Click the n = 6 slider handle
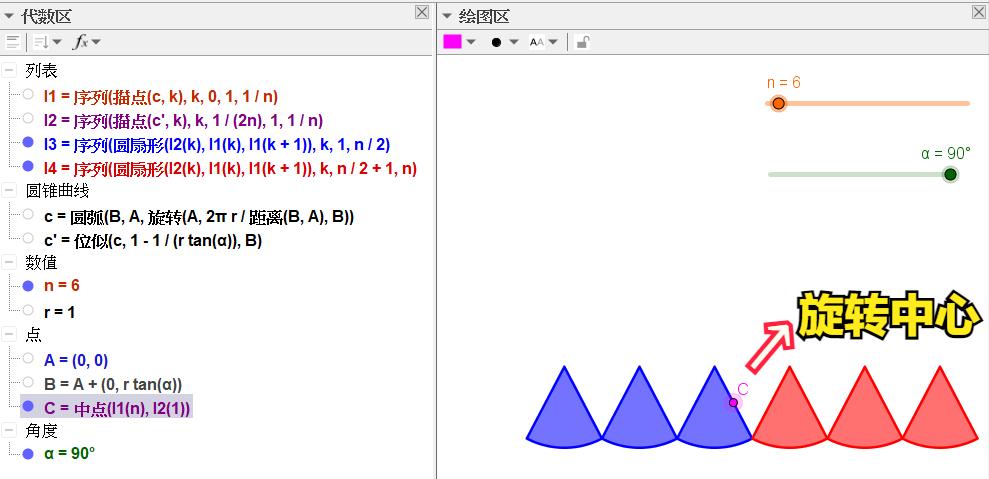The width and height of the screenshot is (989, 479). pos(778,103)
